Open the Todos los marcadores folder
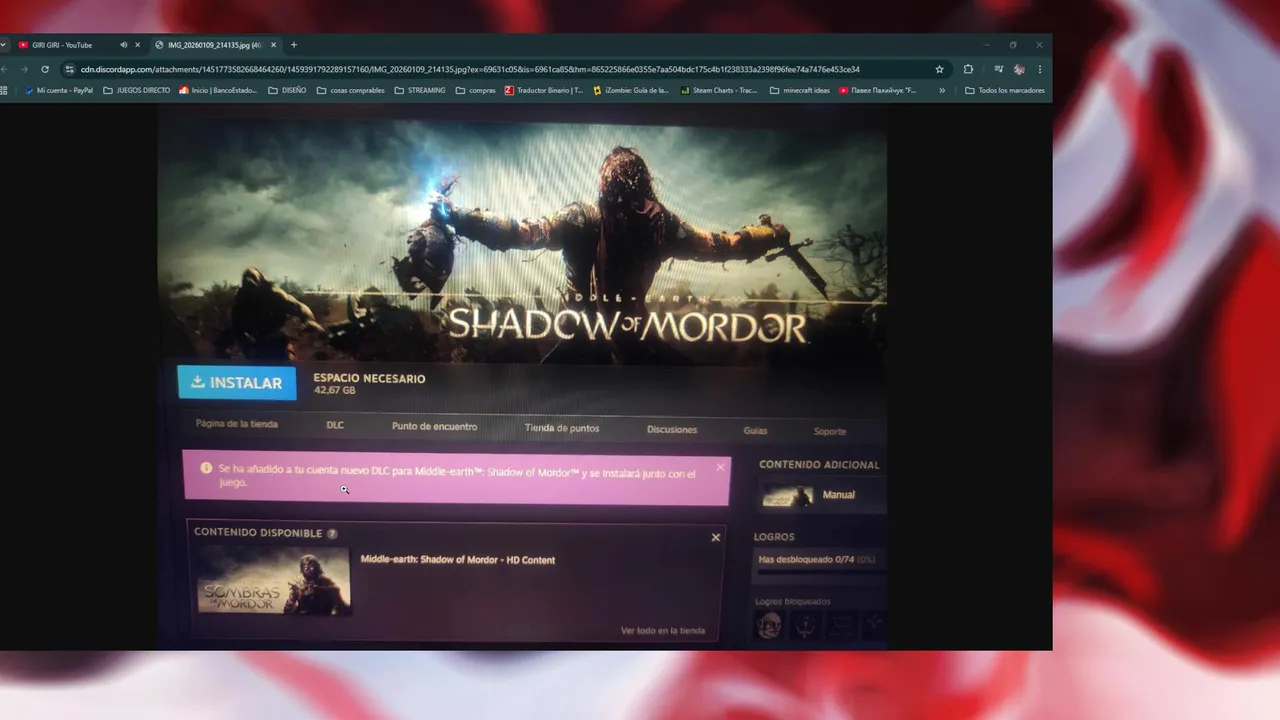The width and height of the screenshot is (1280, 720). (x=1005, y=90)
